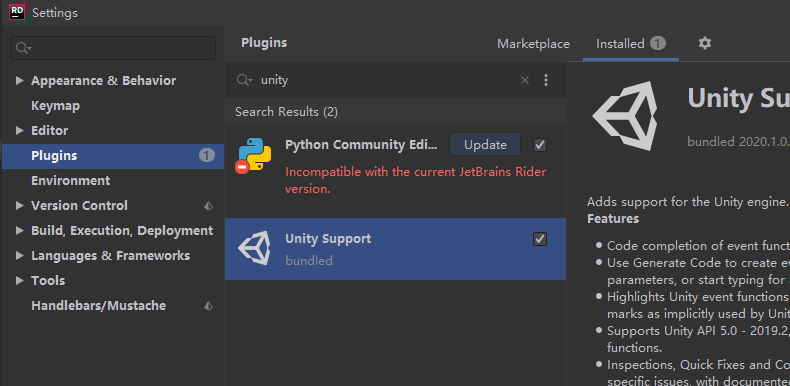Disable the Python Community Edition plugin checkbox
This screenshot has height=386, width=790.
[x=540, y=145]
